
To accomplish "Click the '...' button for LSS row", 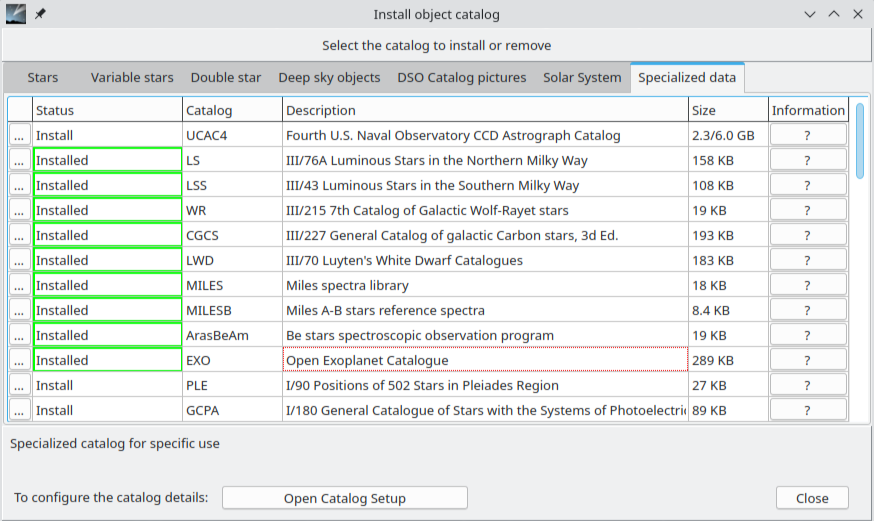I will click(20, 186).
